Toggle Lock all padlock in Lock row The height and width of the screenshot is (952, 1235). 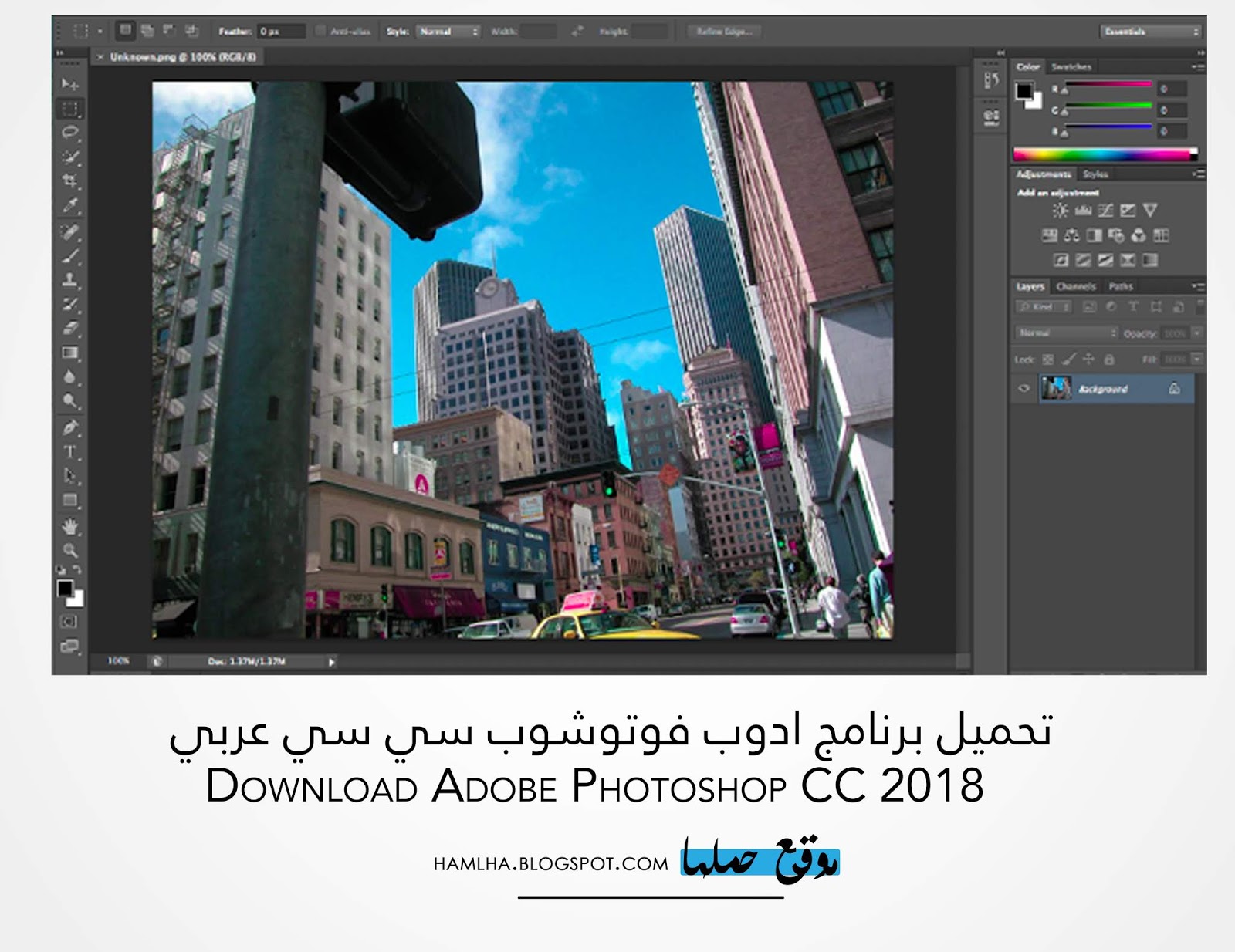1109,360
